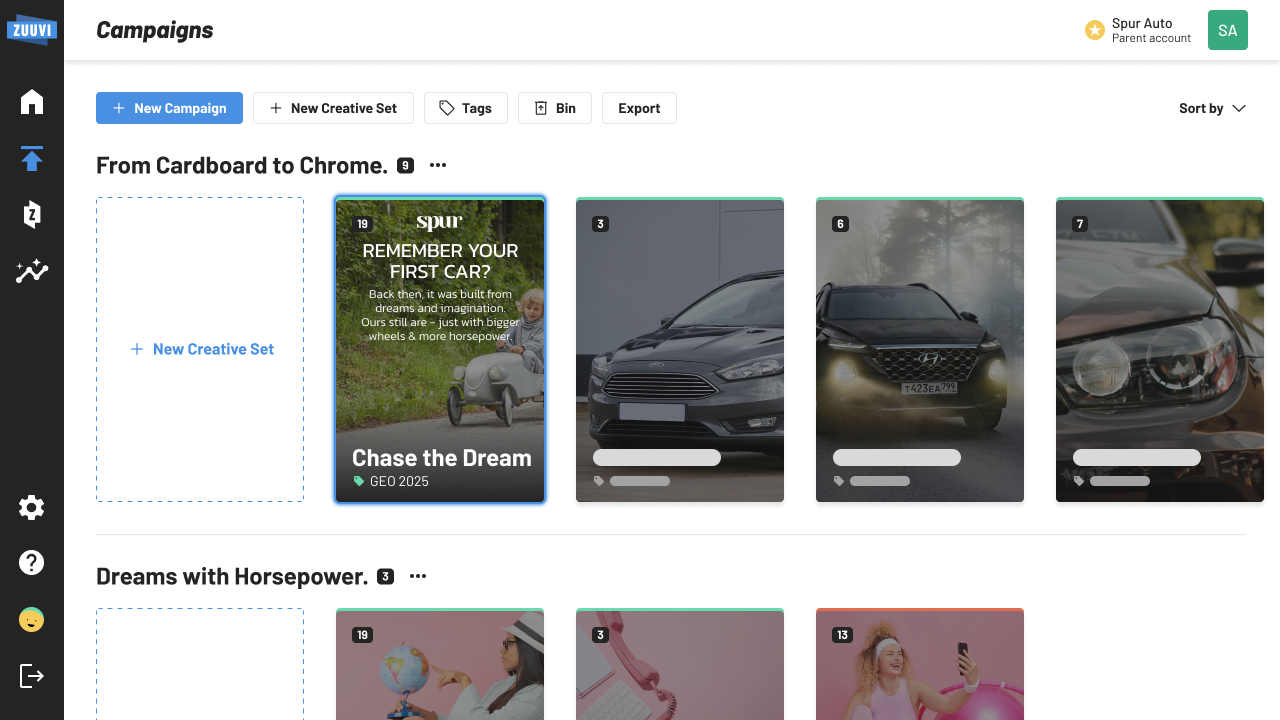Screen dimensions: 1280x720
Task: Open the Z tag icon in the sidebar
Action: tap(32, 214)
